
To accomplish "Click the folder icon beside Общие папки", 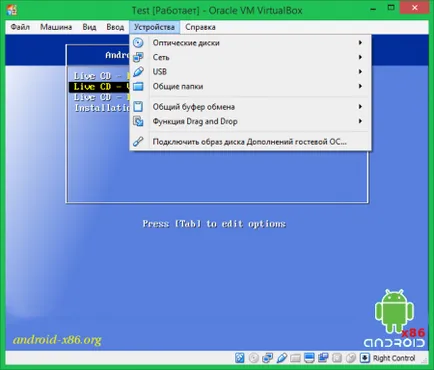I will click(x=138, y=86).
